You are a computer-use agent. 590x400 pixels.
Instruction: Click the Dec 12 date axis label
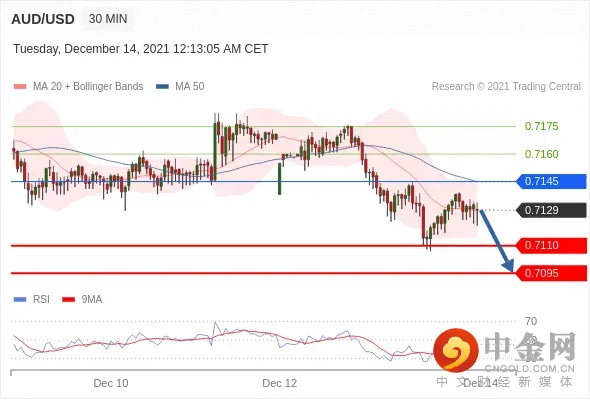pyautogui.click(x=279, y=383)
